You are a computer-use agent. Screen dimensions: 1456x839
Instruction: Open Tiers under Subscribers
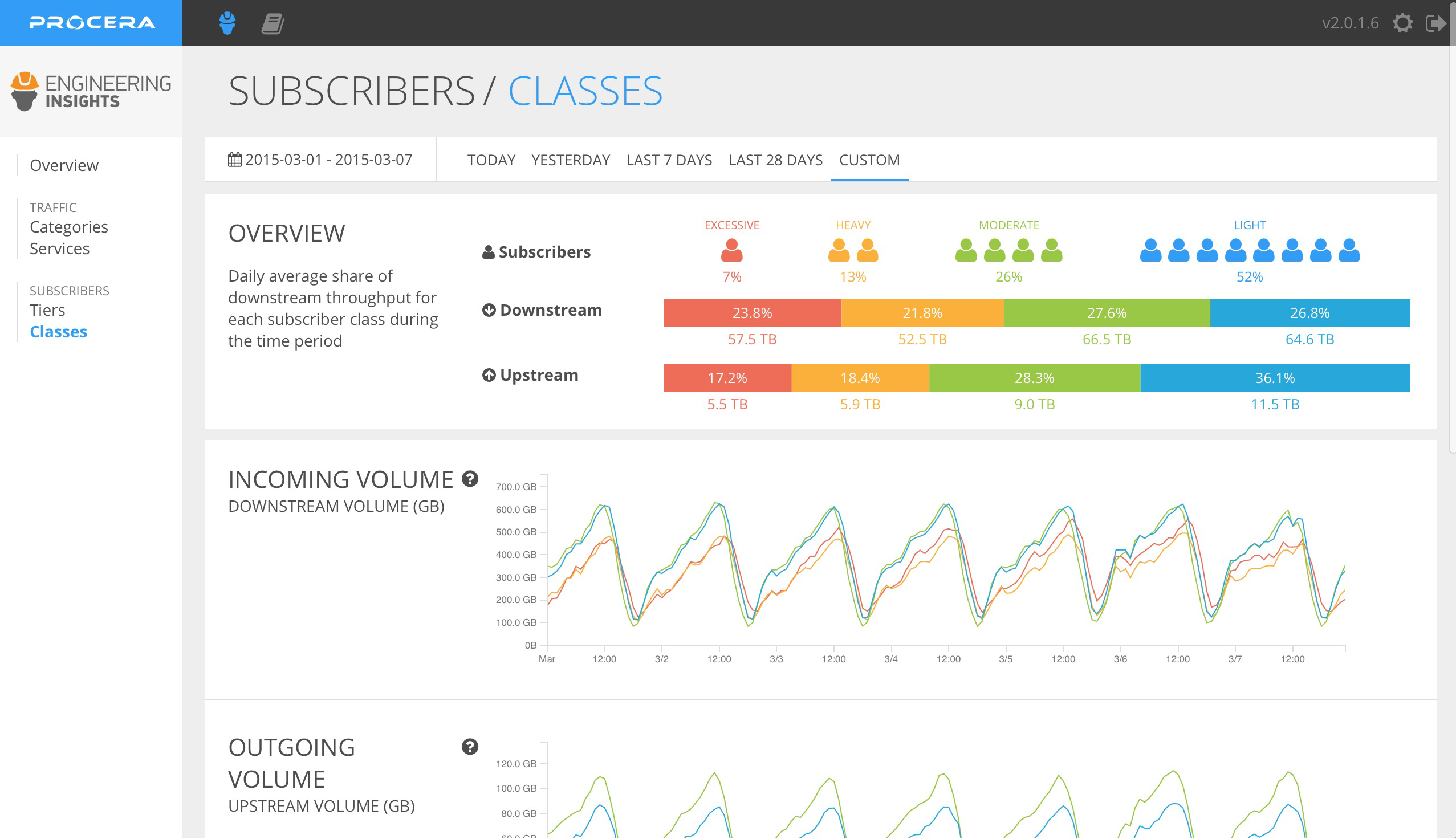pos(47,310)
